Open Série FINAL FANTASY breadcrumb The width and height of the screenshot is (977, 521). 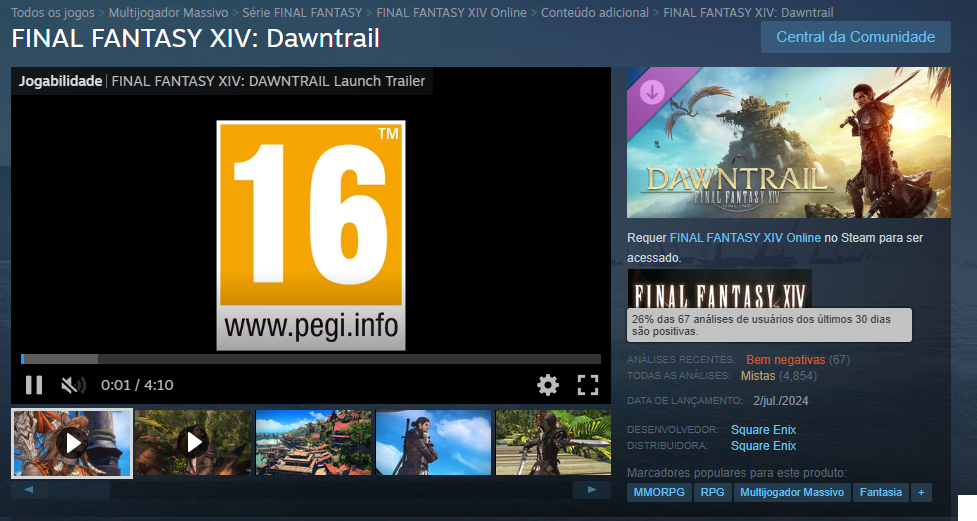click(x=302, y=12)
